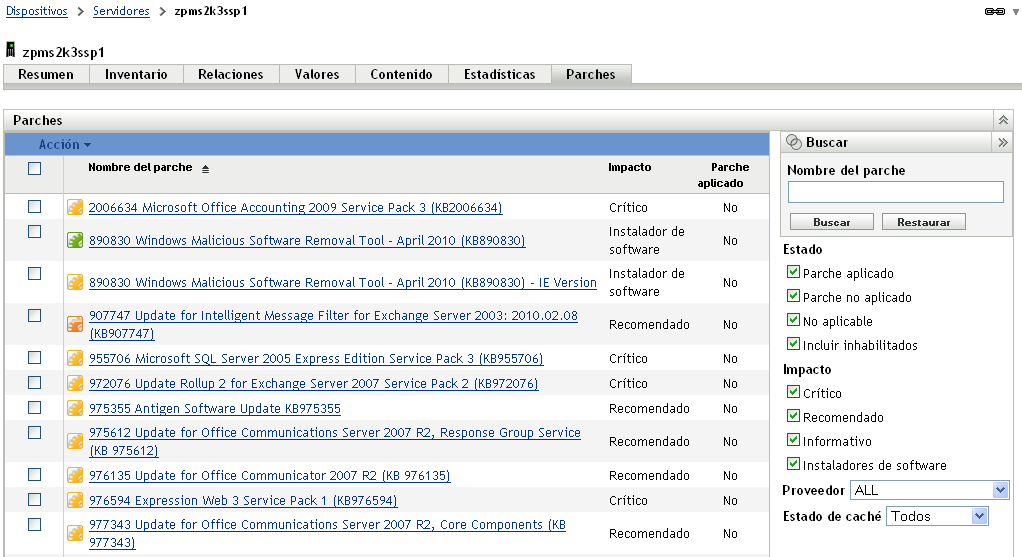Uncheck the Parche aplicado filter
1022x557 pixels.
point(793,272)
